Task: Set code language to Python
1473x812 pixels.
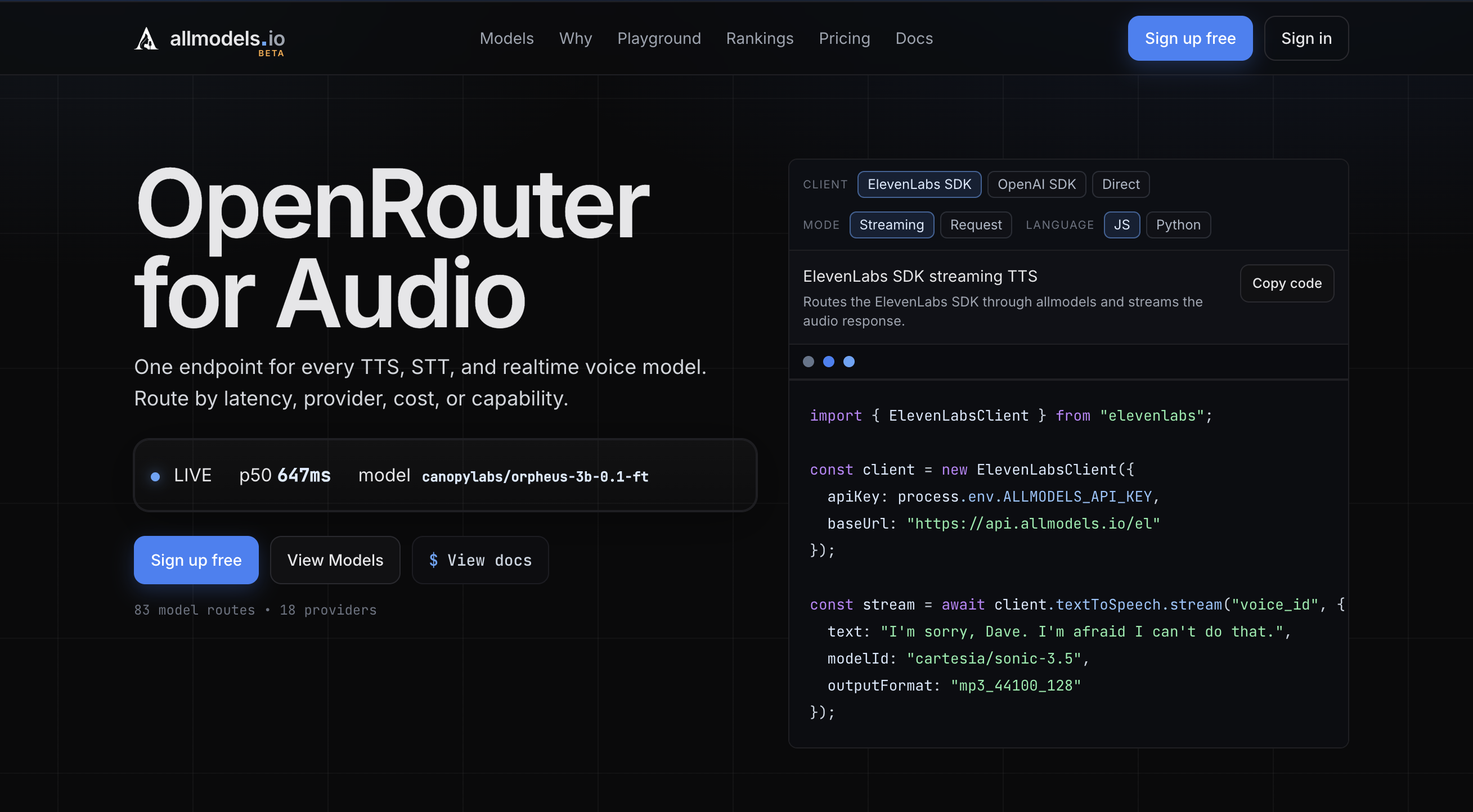Action: 1178,225
